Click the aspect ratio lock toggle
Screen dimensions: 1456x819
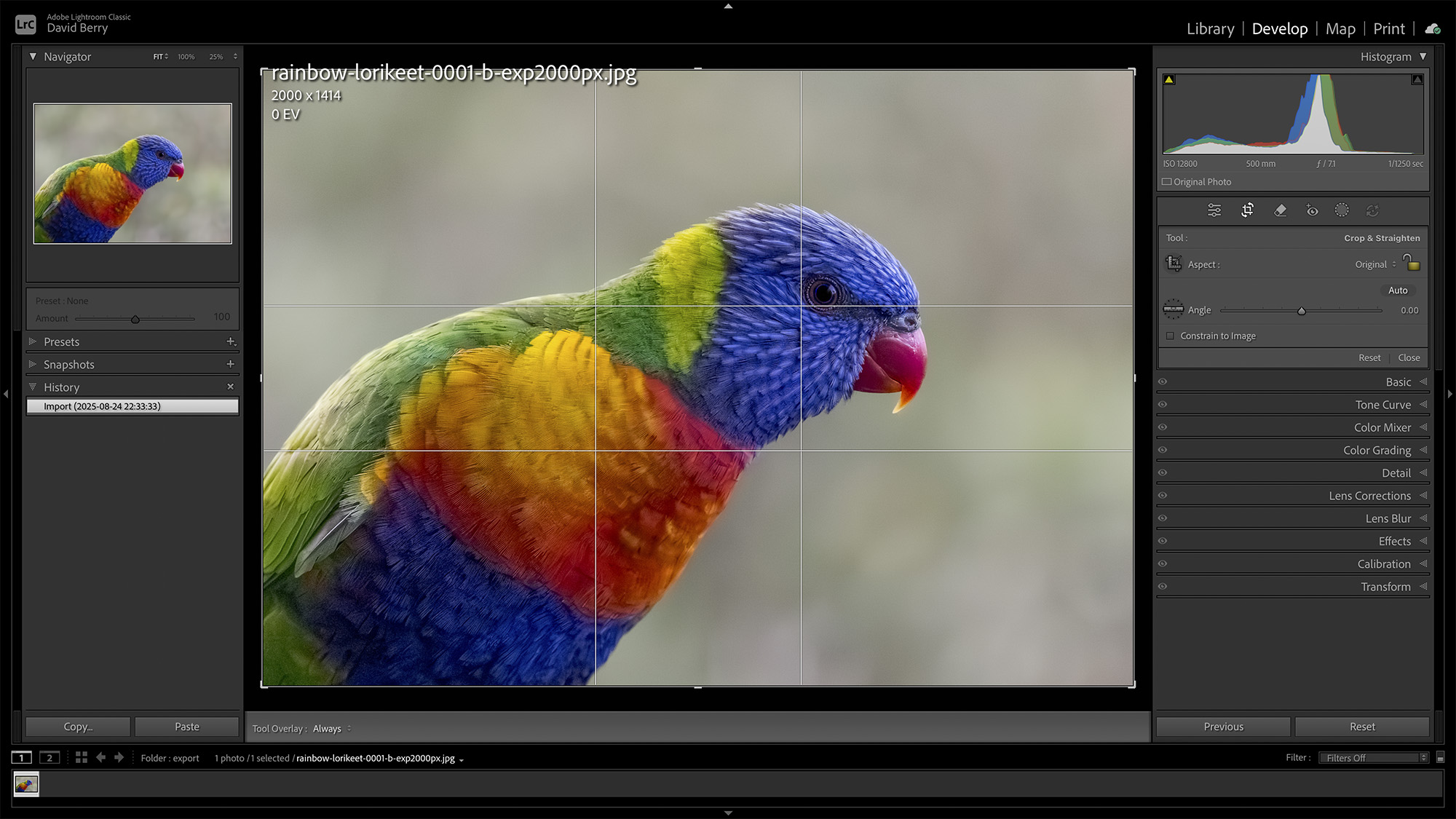(1411, 263)
